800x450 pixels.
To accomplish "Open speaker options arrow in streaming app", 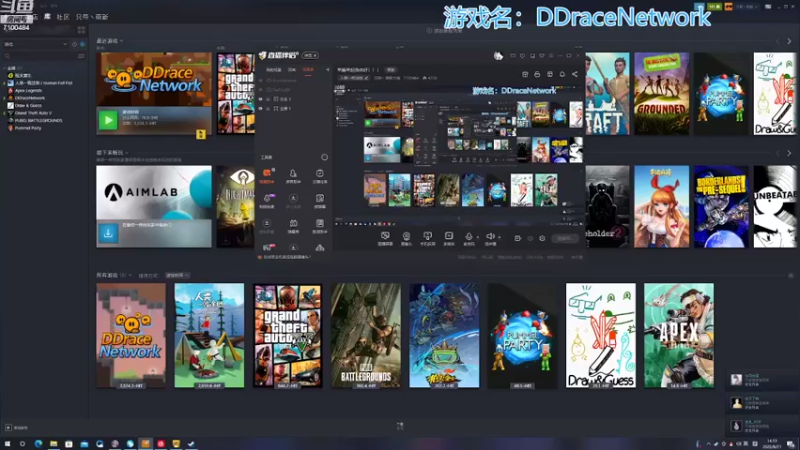I will click(499, 237).
